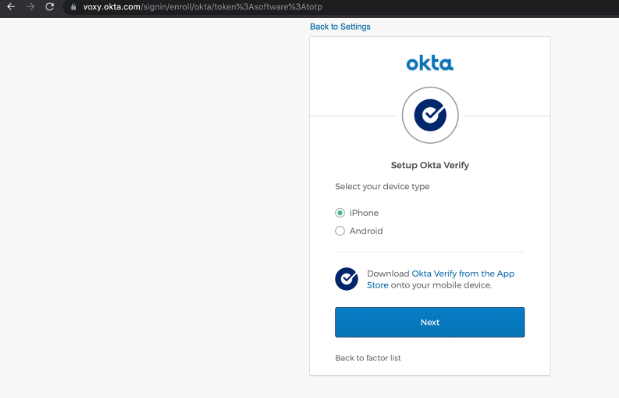Click the blue Next button
This screenshot has width=619, height=398.
(x=430, y=322)
